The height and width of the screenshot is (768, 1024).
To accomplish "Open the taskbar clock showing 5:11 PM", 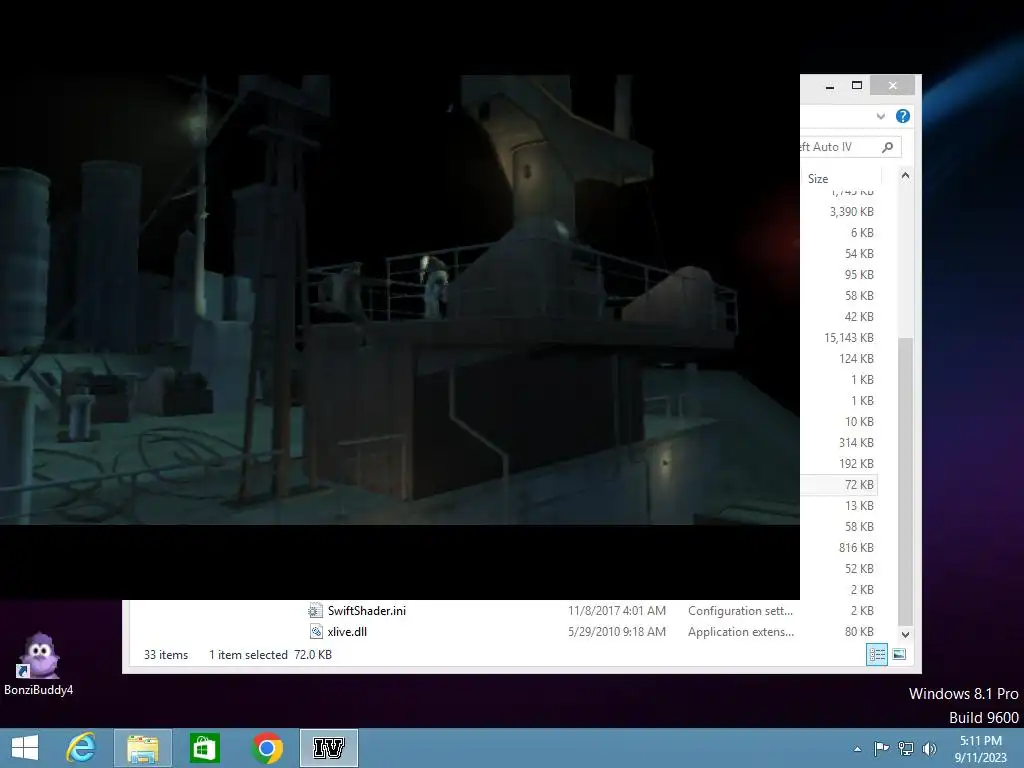I will [x=980, y=748].
